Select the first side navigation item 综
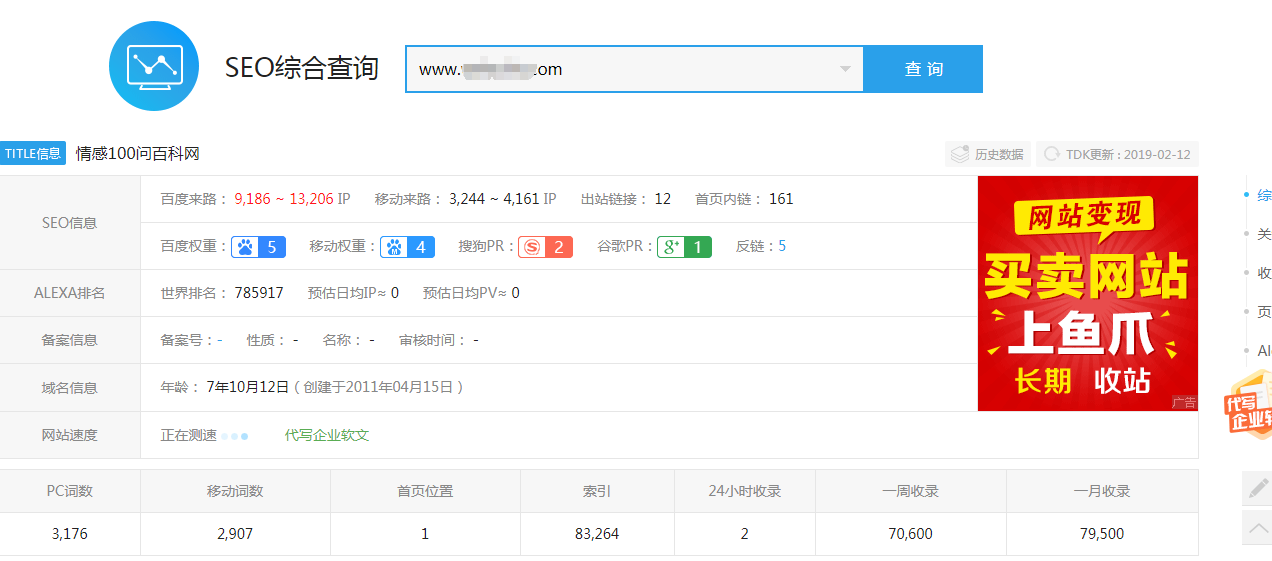This screenshot has height=561, width=1272. coord(1264,195)
